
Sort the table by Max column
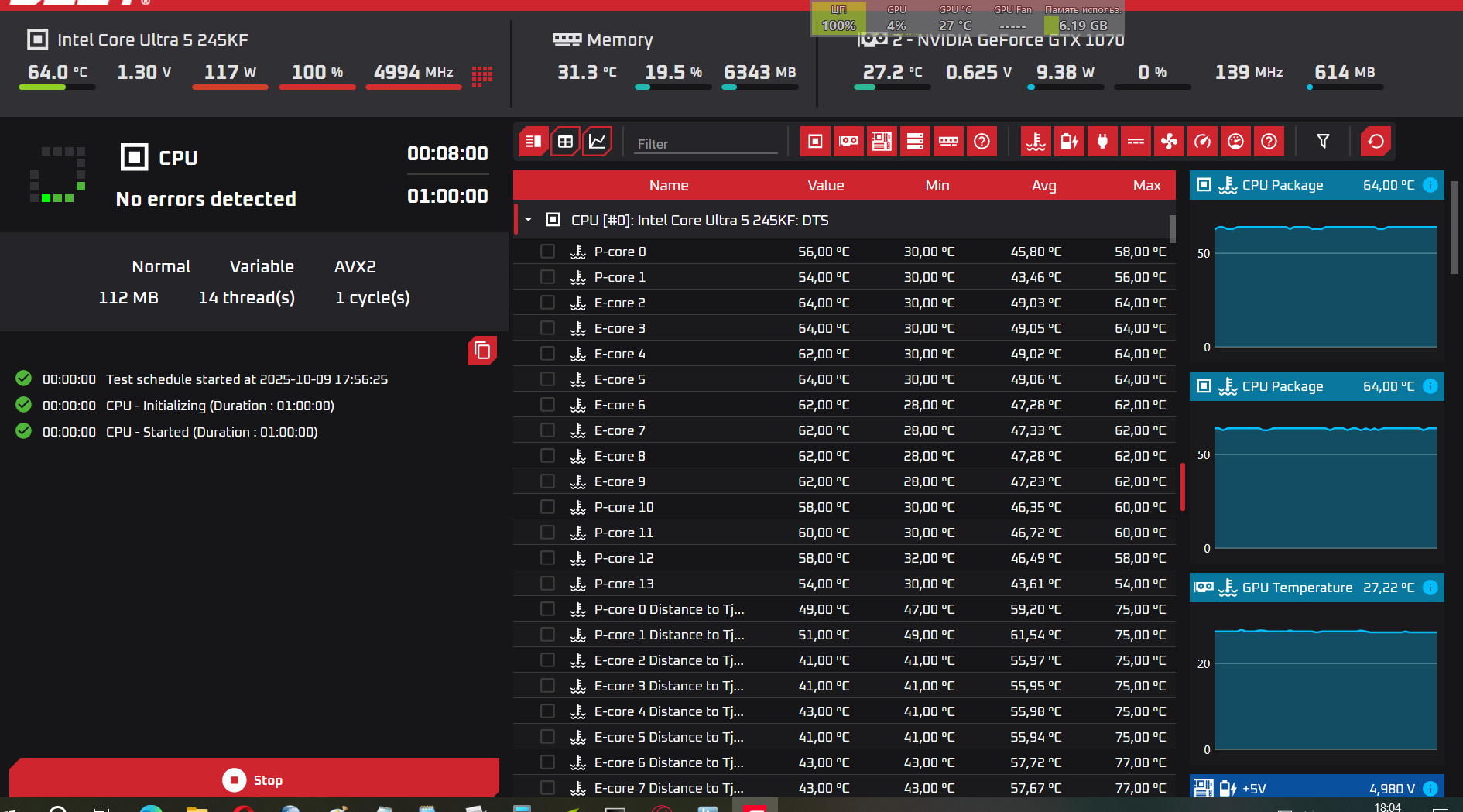point(1147,186)
